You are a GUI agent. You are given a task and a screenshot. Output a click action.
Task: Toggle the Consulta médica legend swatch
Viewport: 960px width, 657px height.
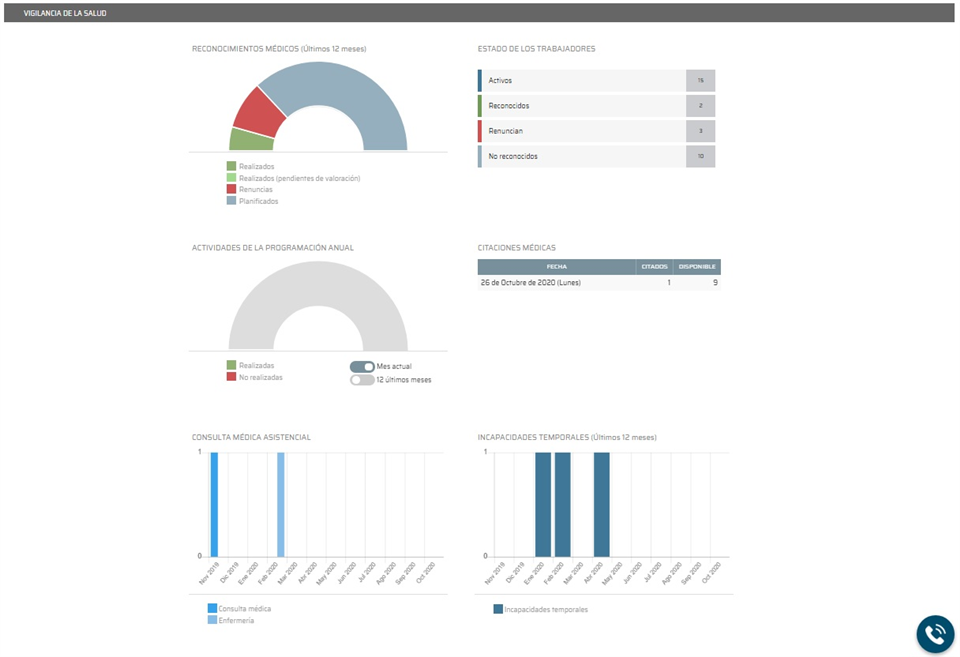click(x=213, y=608)
